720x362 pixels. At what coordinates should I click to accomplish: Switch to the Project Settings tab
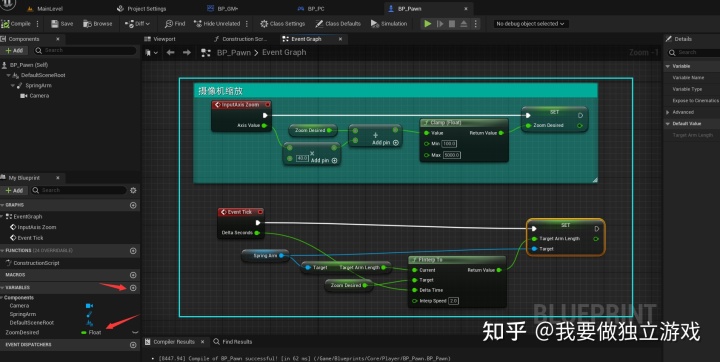142,9
